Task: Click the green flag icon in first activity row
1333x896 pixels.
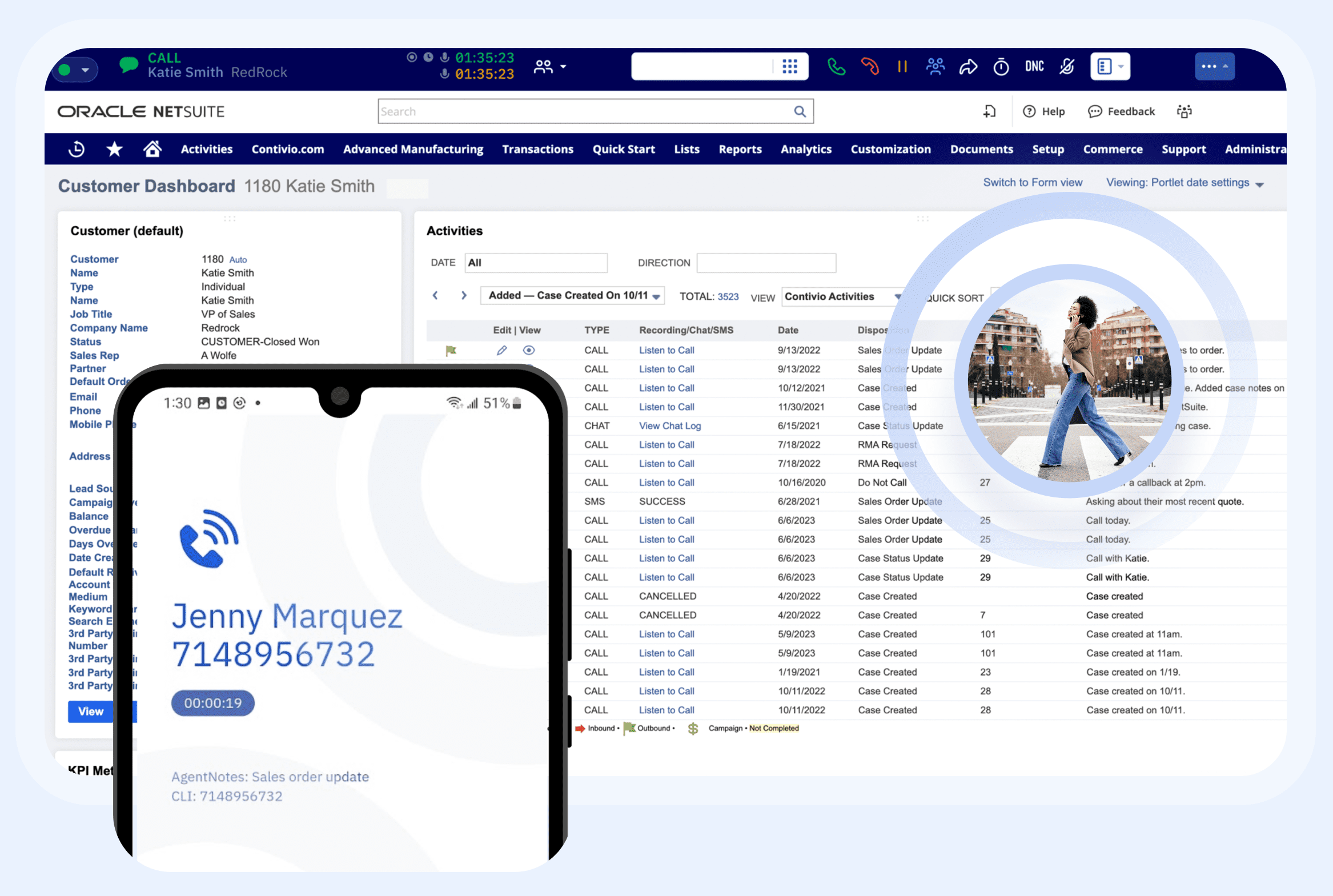Action: coord(451,350)
